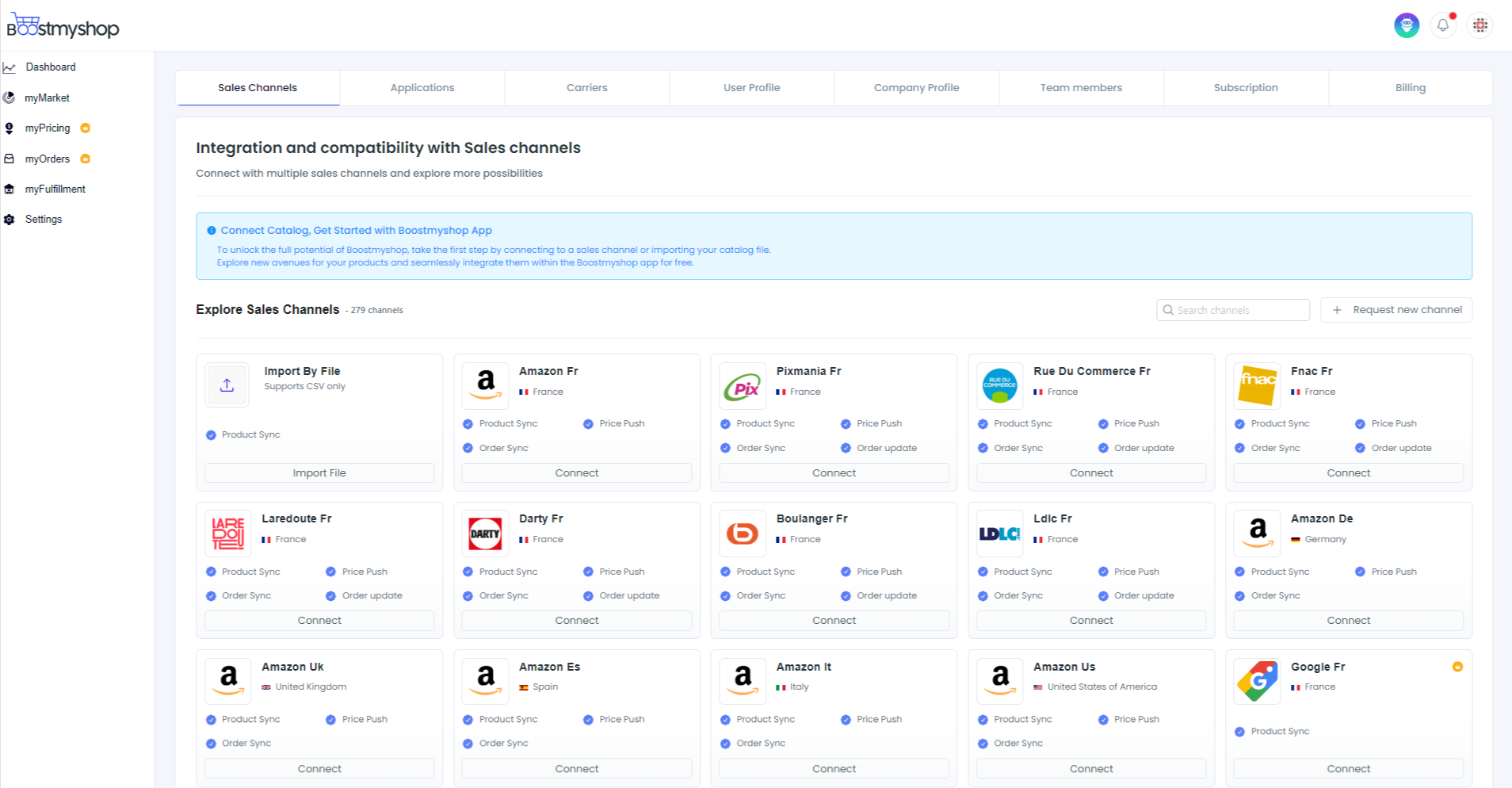This screenshot has width=1512, height=788.
Task: Click 'Supports CSV only' text
Action: click(x=305, y=387)
